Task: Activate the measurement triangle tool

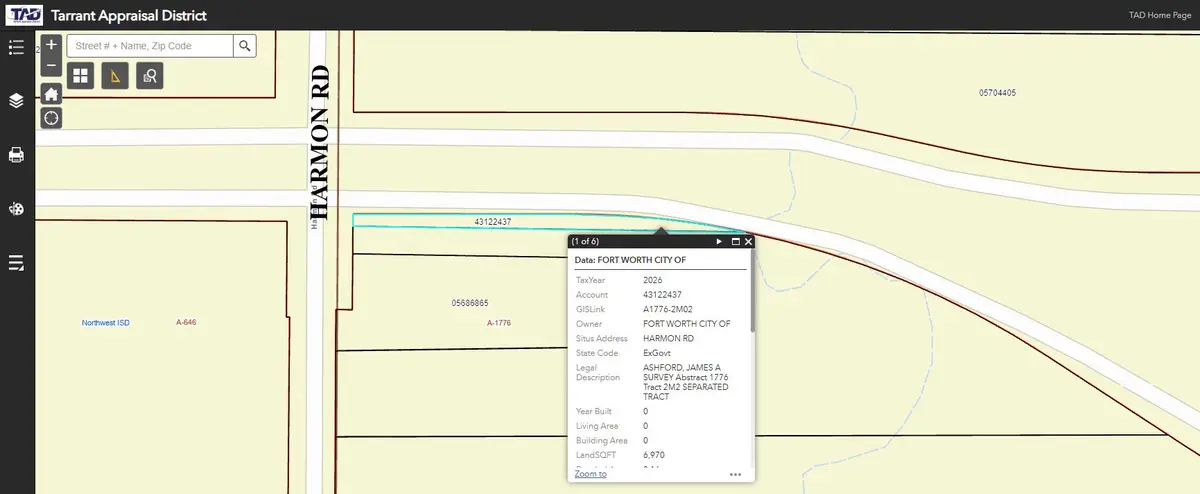Action: click(x=115, y=76)
